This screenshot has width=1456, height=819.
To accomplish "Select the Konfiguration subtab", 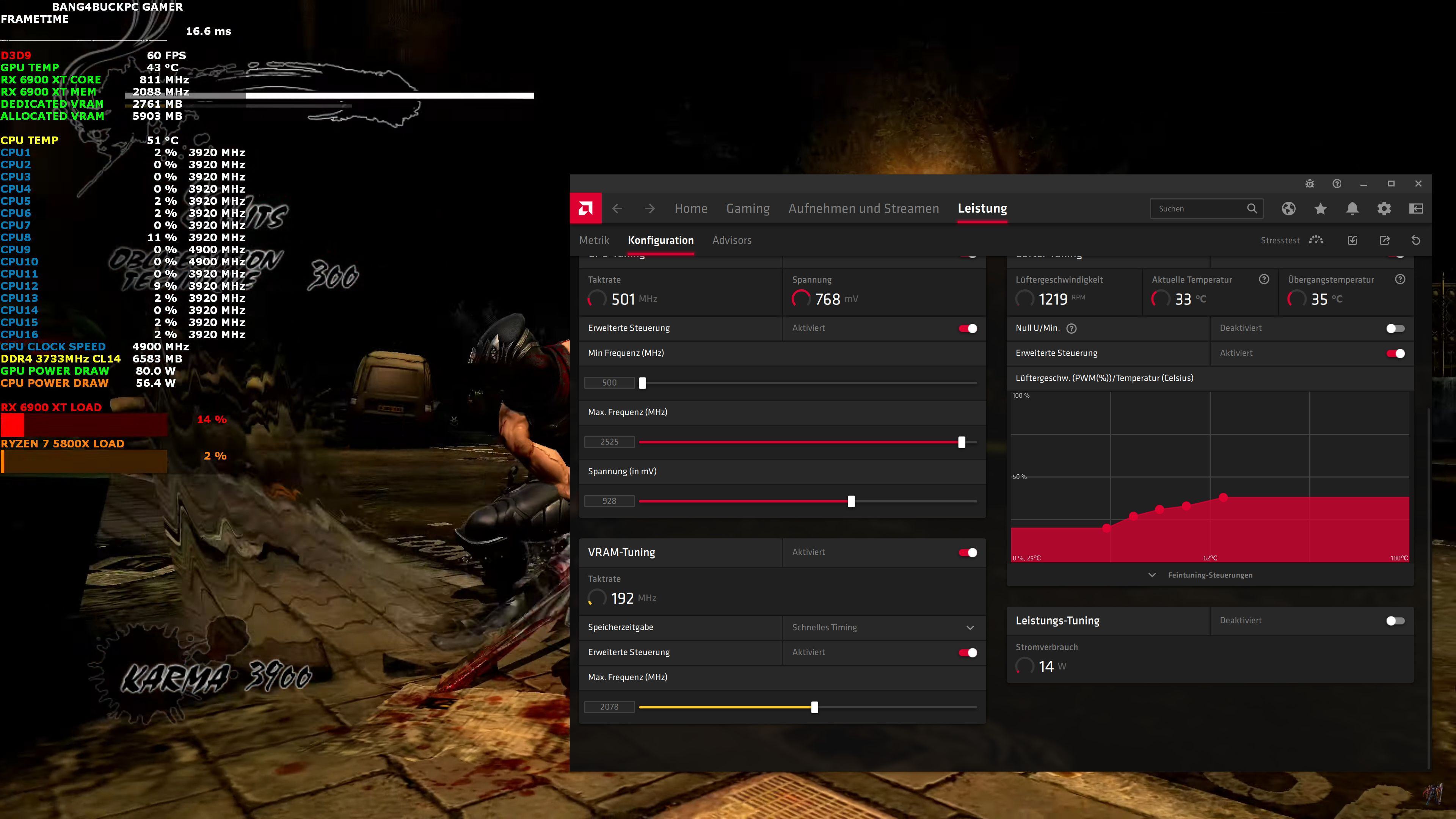I will point(660,240).
